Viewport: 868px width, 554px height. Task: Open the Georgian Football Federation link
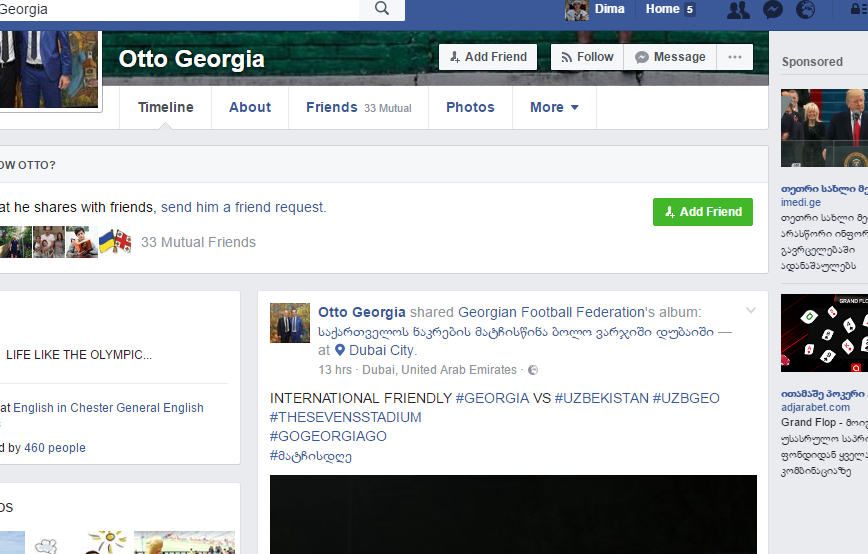[x=551, y=312]
